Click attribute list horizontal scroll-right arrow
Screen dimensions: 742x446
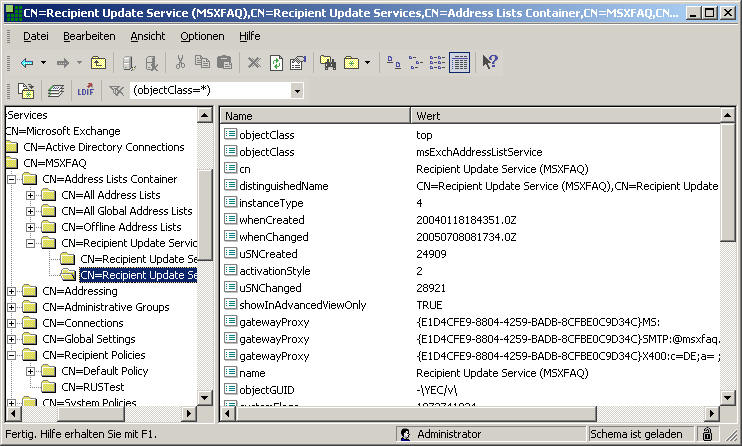click(711, 414)
